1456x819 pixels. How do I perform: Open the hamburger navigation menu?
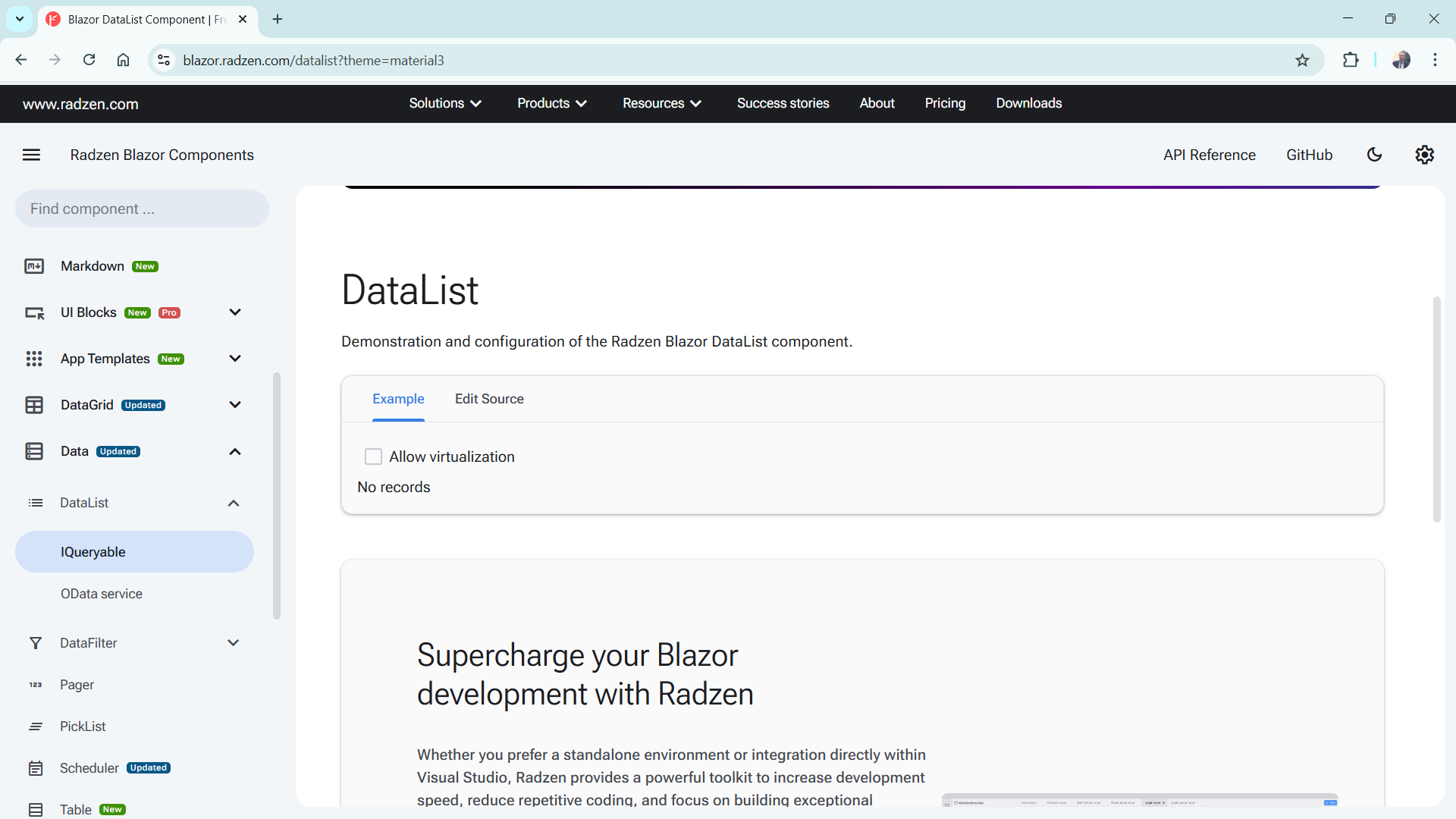click(31, 155)
